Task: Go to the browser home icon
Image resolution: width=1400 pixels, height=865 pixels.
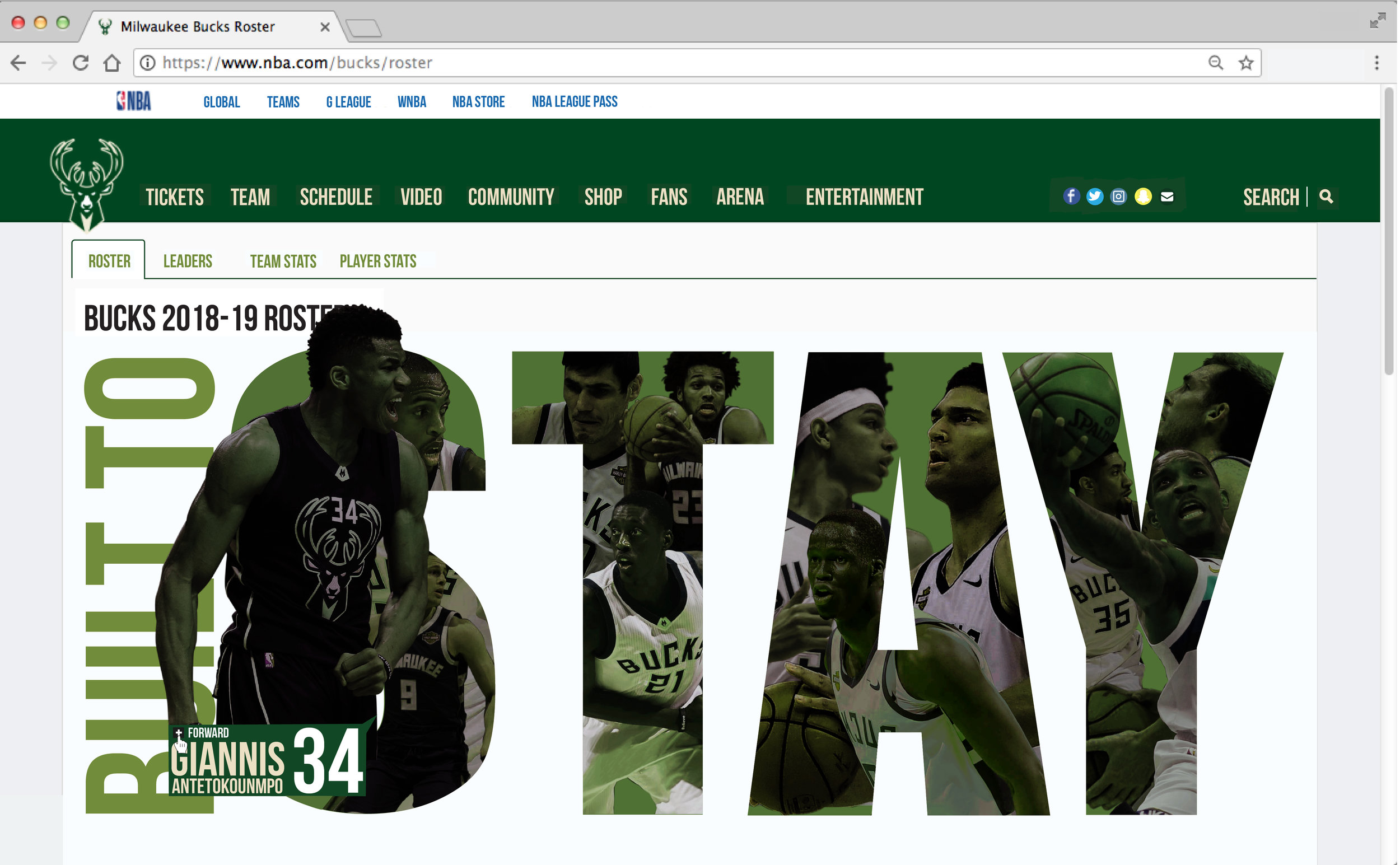Action: click(x=112, y=62)
